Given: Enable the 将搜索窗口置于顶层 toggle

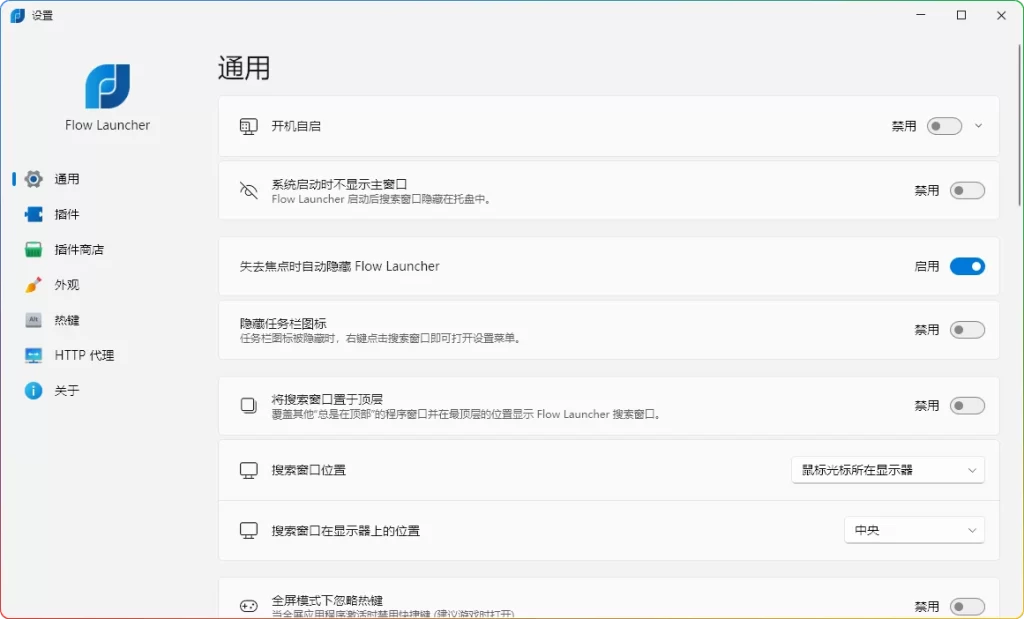Looking at the screenshot, I should point(966,405).
